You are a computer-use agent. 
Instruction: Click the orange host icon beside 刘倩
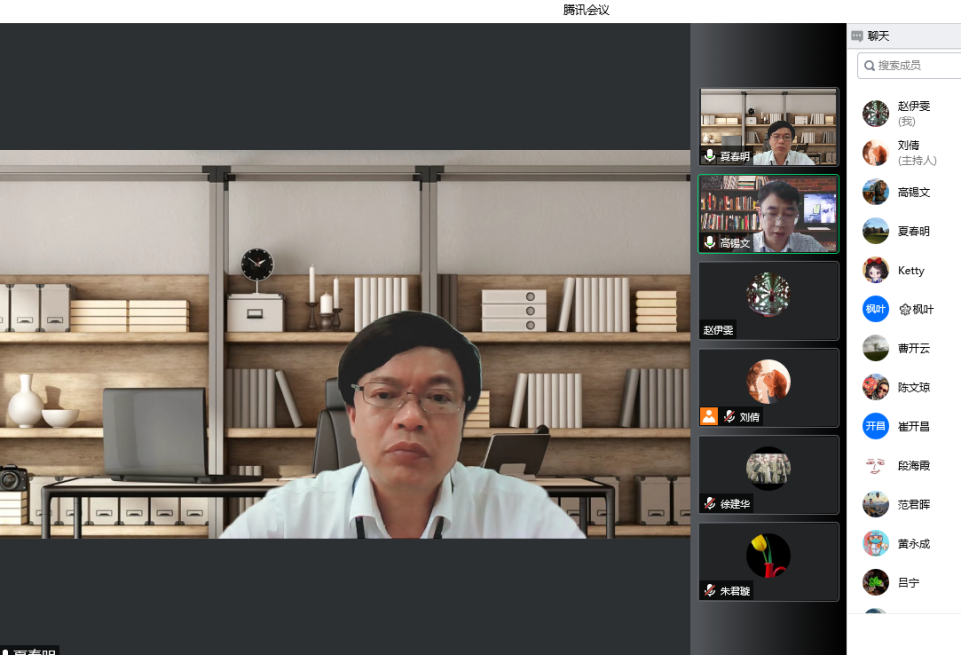709,417
